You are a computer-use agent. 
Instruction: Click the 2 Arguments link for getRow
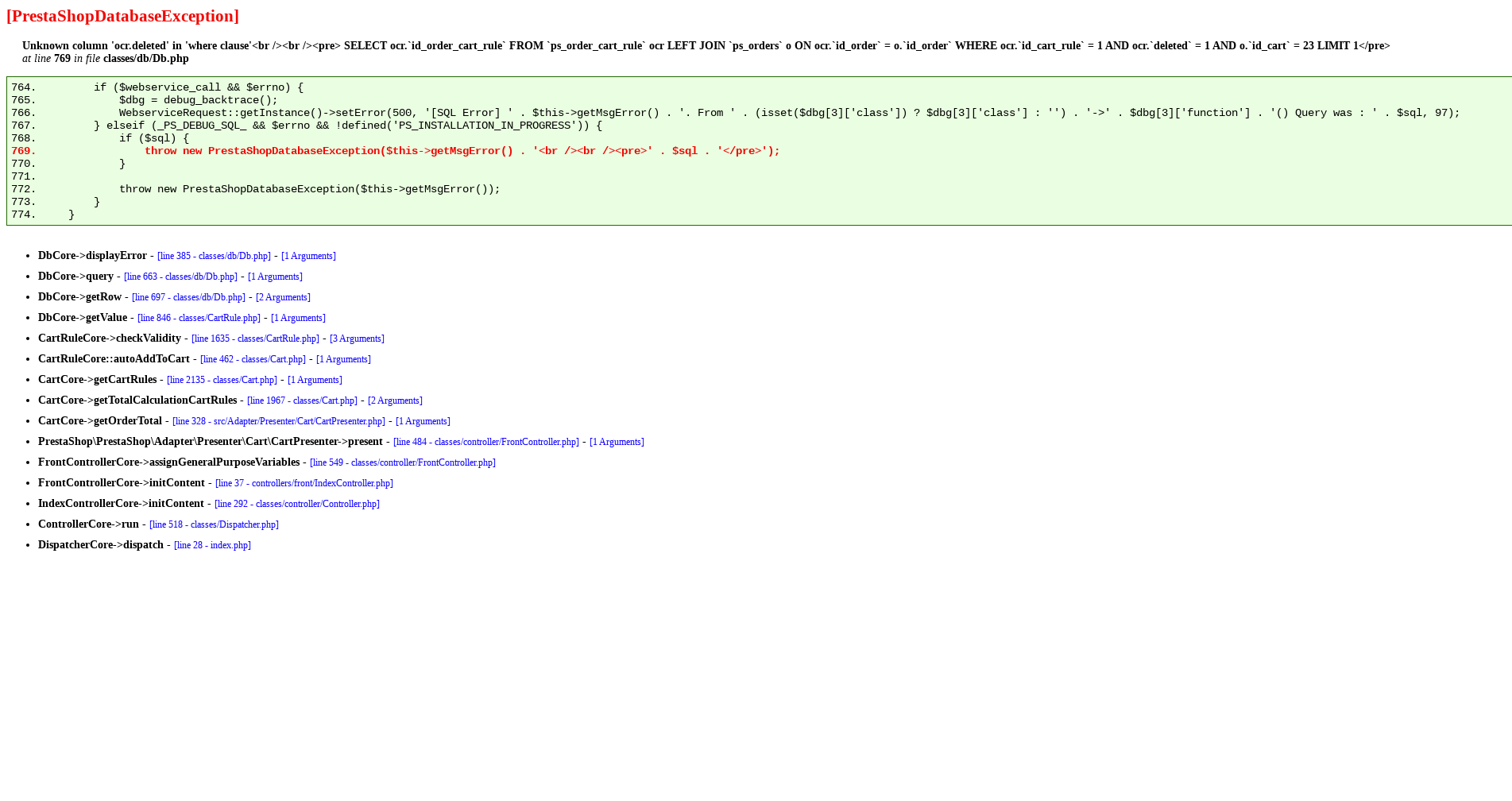(x=282, y=297)
